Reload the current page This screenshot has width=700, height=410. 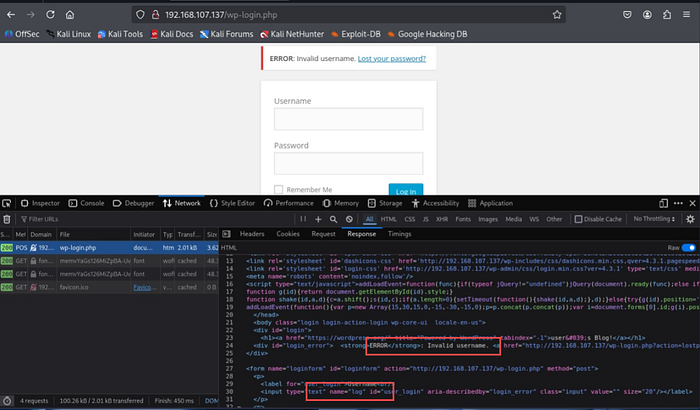[50, 15]
